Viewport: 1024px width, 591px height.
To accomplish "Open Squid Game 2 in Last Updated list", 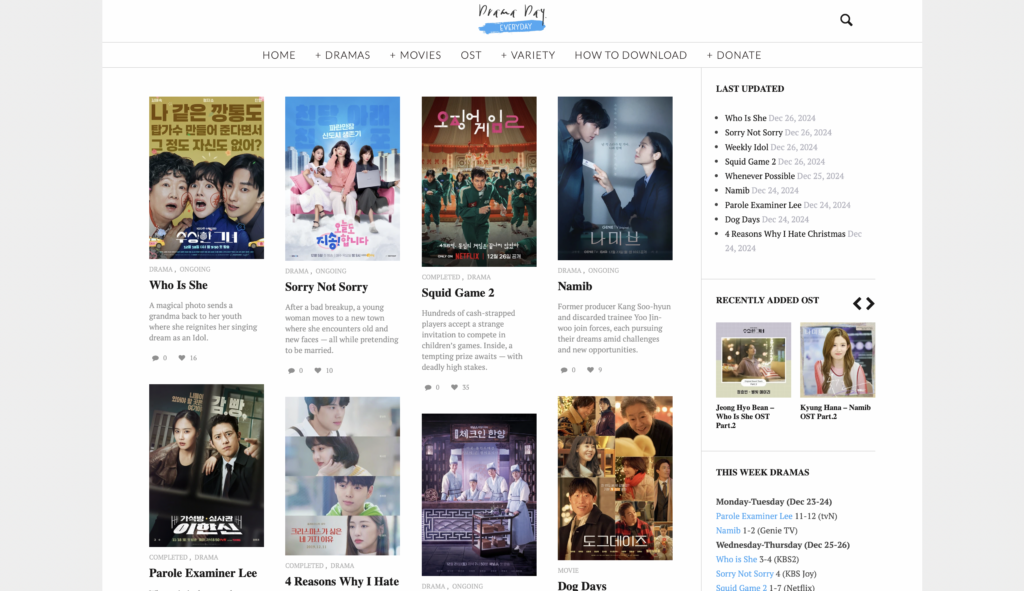I will pyautogui.click(x=750, y=161).
